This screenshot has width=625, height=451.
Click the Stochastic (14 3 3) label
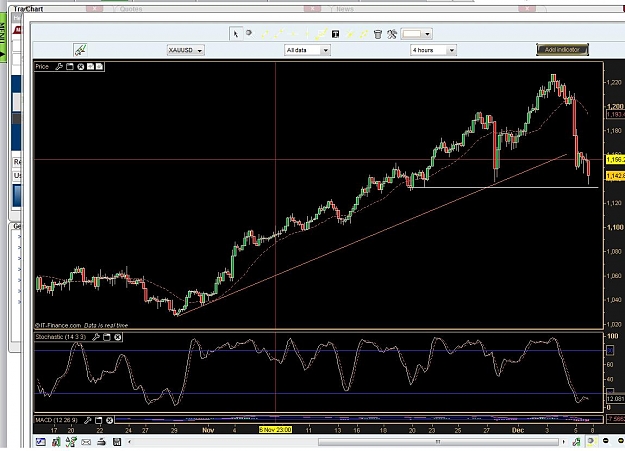[x=60, y=337]
